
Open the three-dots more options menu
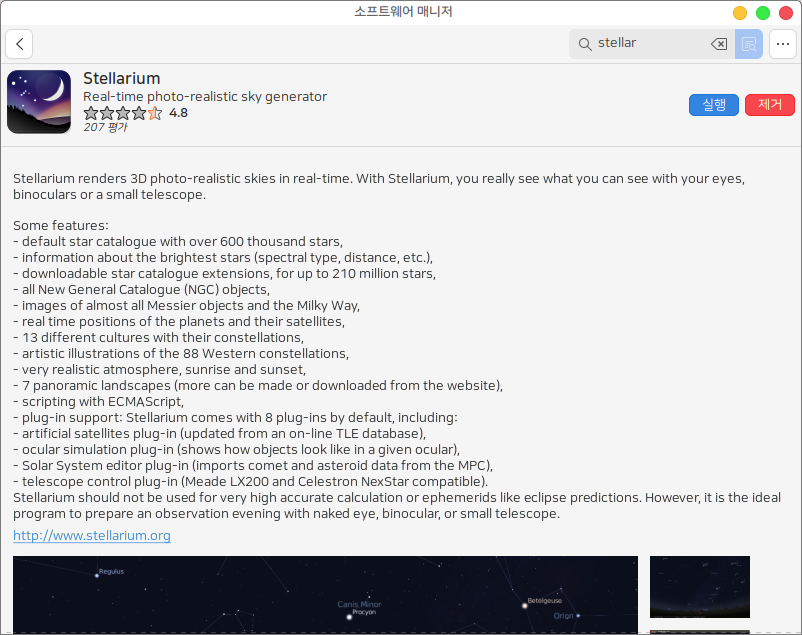(x=782, y=44)
